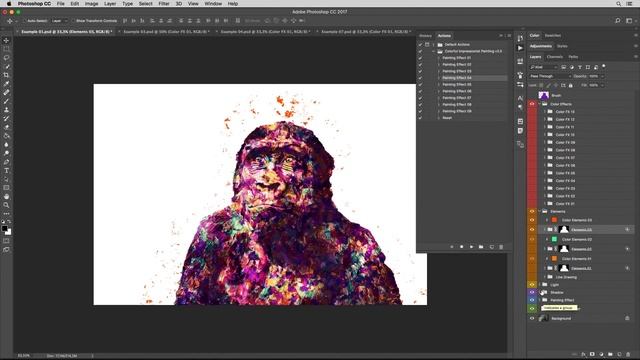
Task: Switch to the Example 03.psd document tab
Action: click(x=166, y=31)
